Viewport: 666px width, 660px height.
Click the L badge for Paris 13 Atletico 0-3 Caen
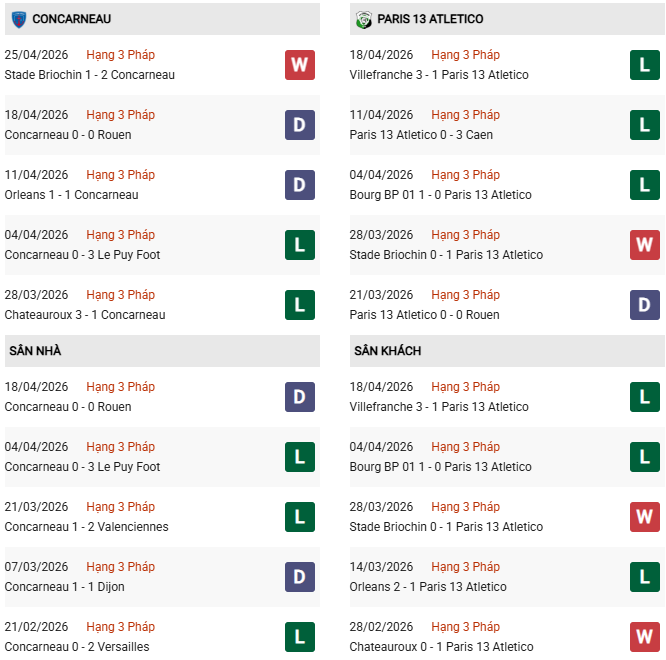(x=645, y=125)
